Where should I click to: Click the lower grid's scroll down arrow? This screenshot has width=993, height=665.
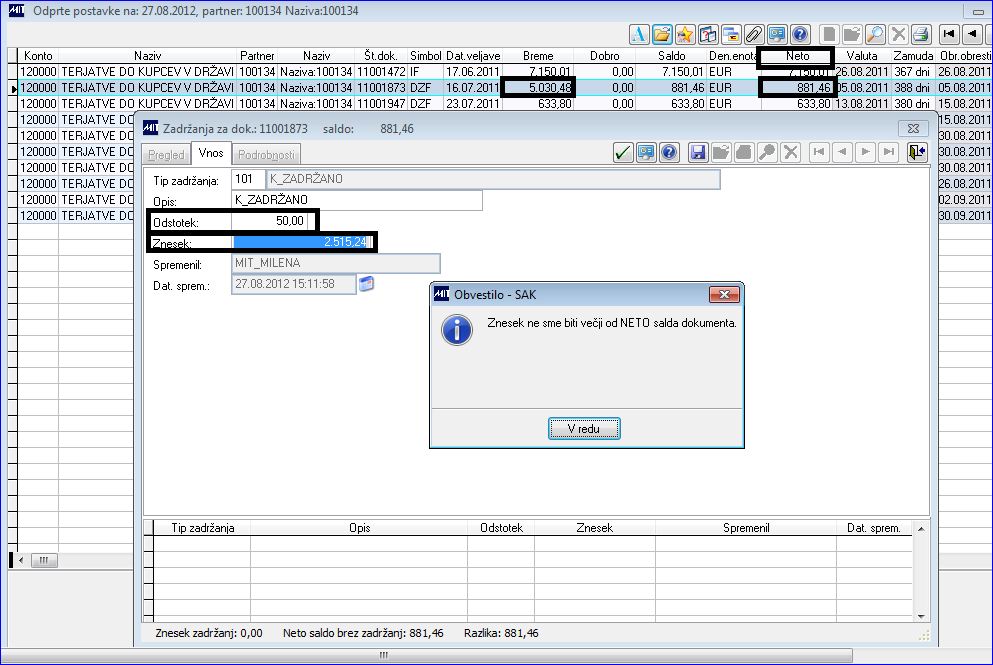921,616
